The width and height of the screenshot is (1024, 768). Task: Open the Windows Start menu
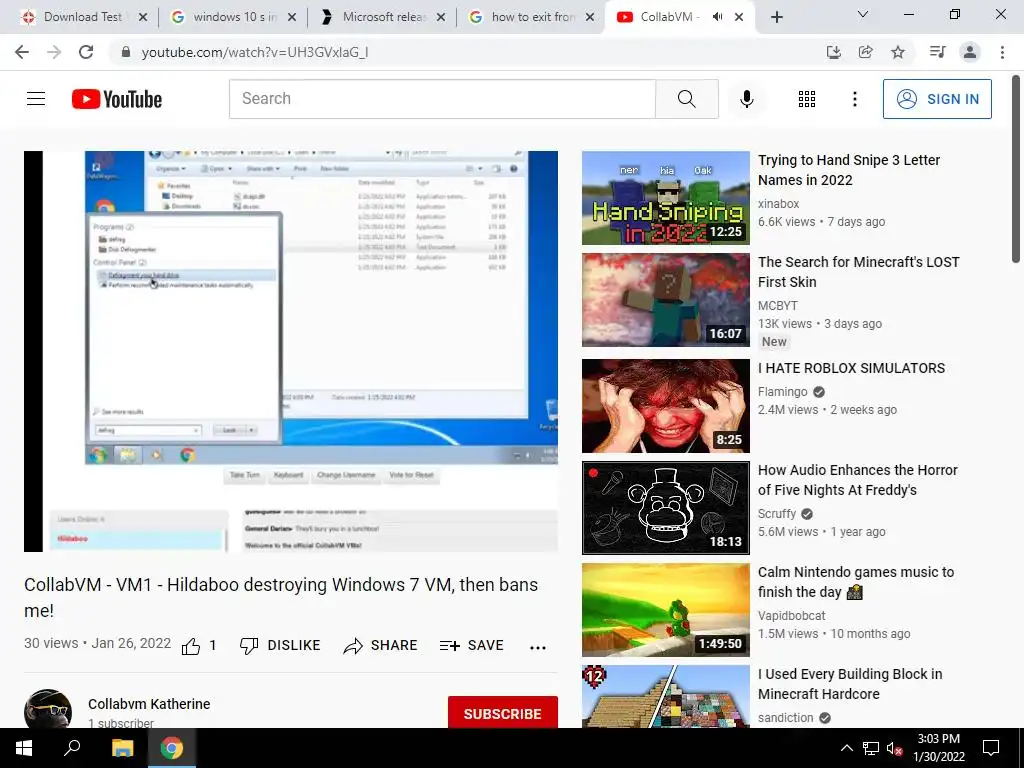[x=24, y=748]
